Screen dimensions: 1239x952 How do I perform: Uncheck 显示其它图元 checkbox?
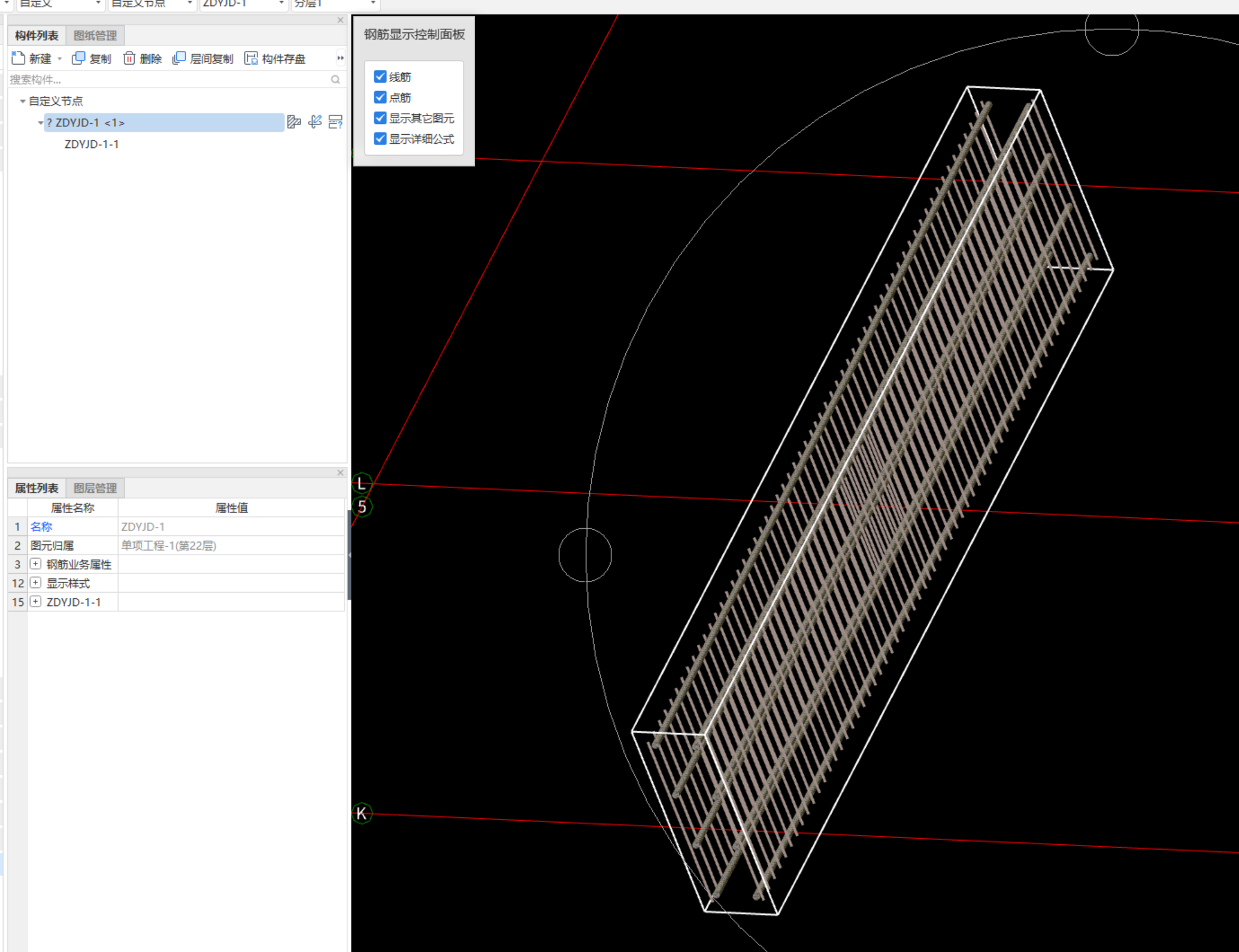(x=380, y=118)
